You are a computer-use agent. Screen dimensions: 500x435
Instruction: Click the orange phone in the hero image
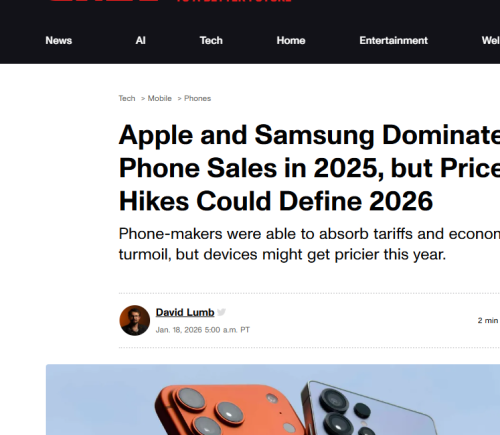click(x=229, y=410)
